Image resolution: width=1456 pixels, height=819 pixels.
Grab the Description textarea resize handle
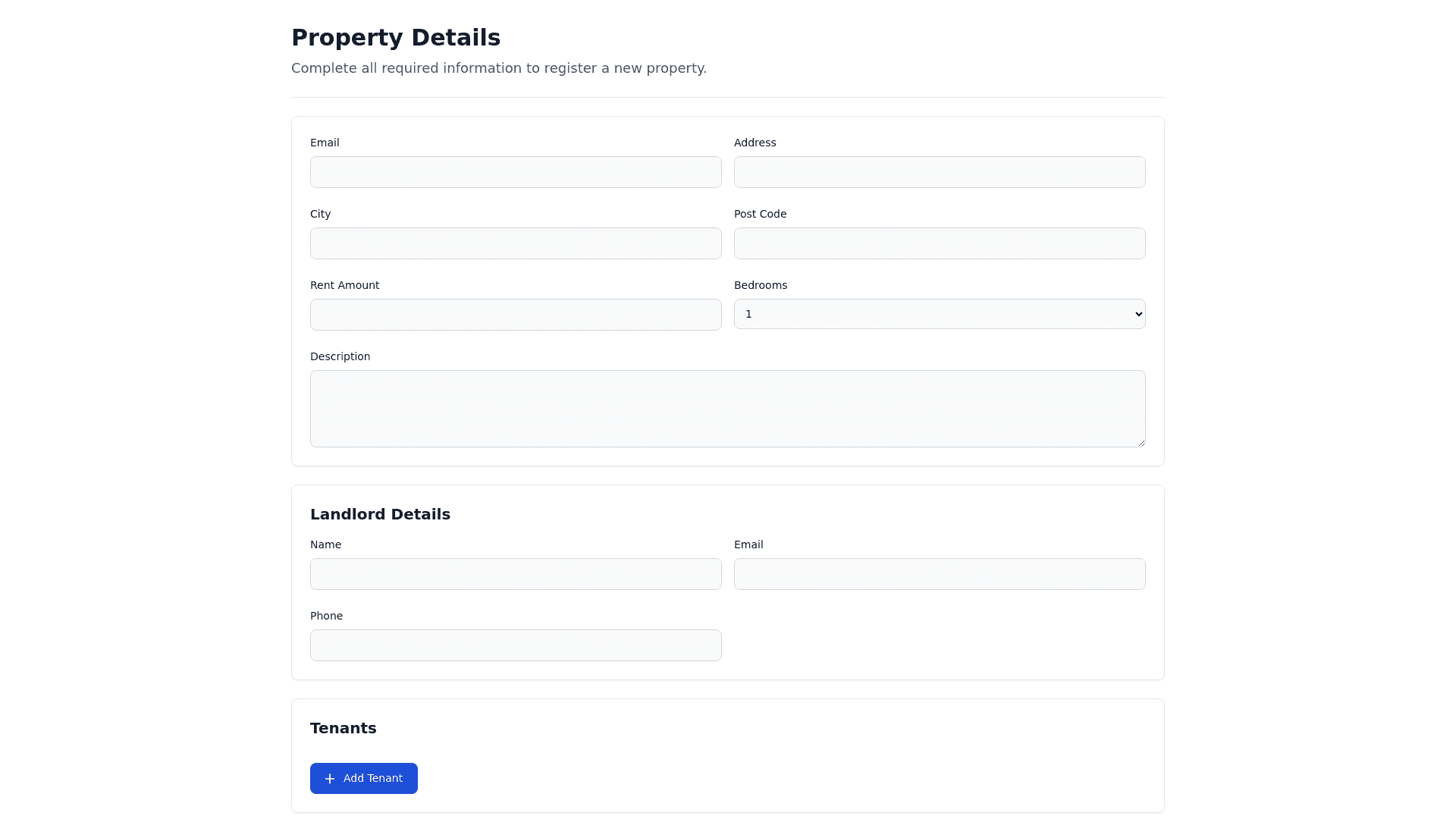click(1141, 442)
